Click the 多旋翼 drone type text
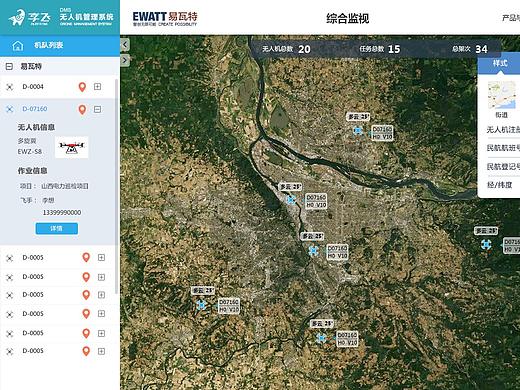Screen dimensions: 520x390 click(x=27, y=141)
